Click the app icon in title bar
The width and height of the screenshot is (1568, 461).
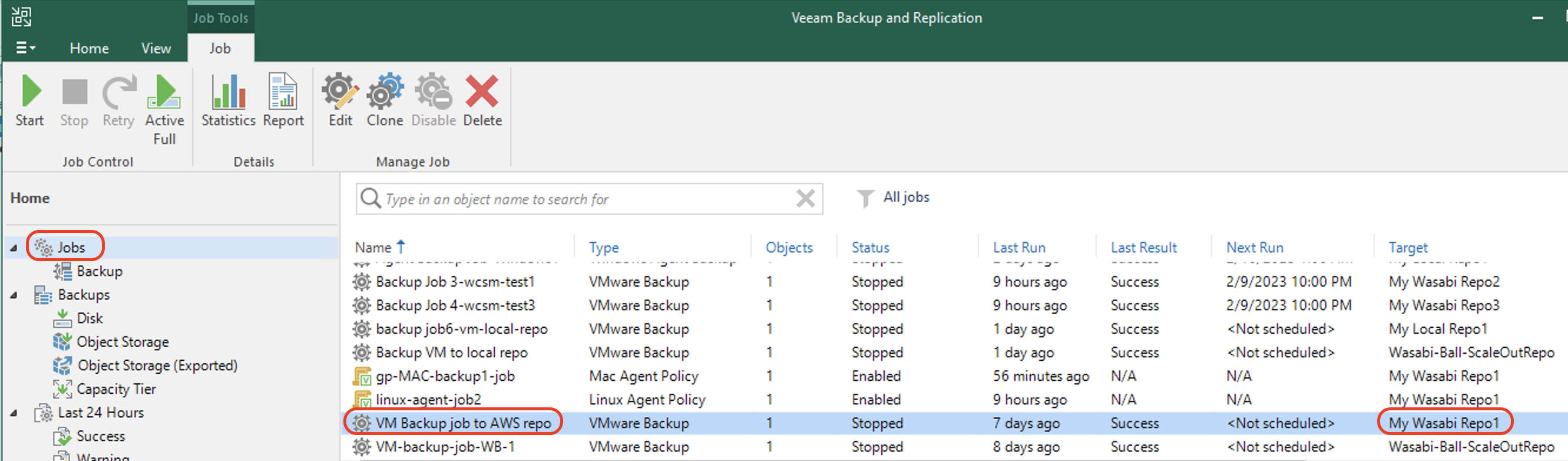pos(21,17)
